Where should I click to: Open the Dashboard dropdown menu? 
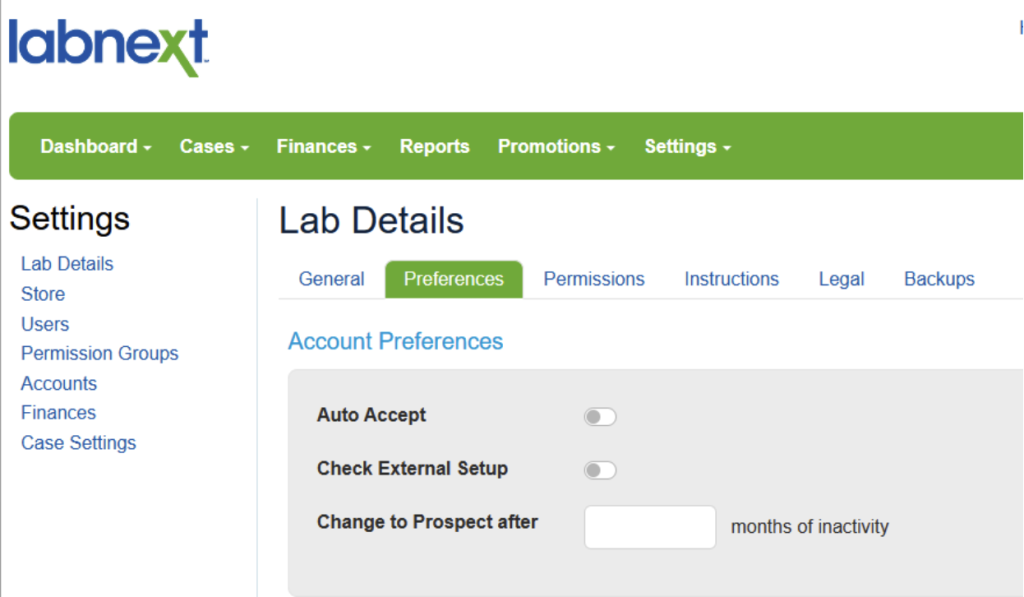pos(96,146)
